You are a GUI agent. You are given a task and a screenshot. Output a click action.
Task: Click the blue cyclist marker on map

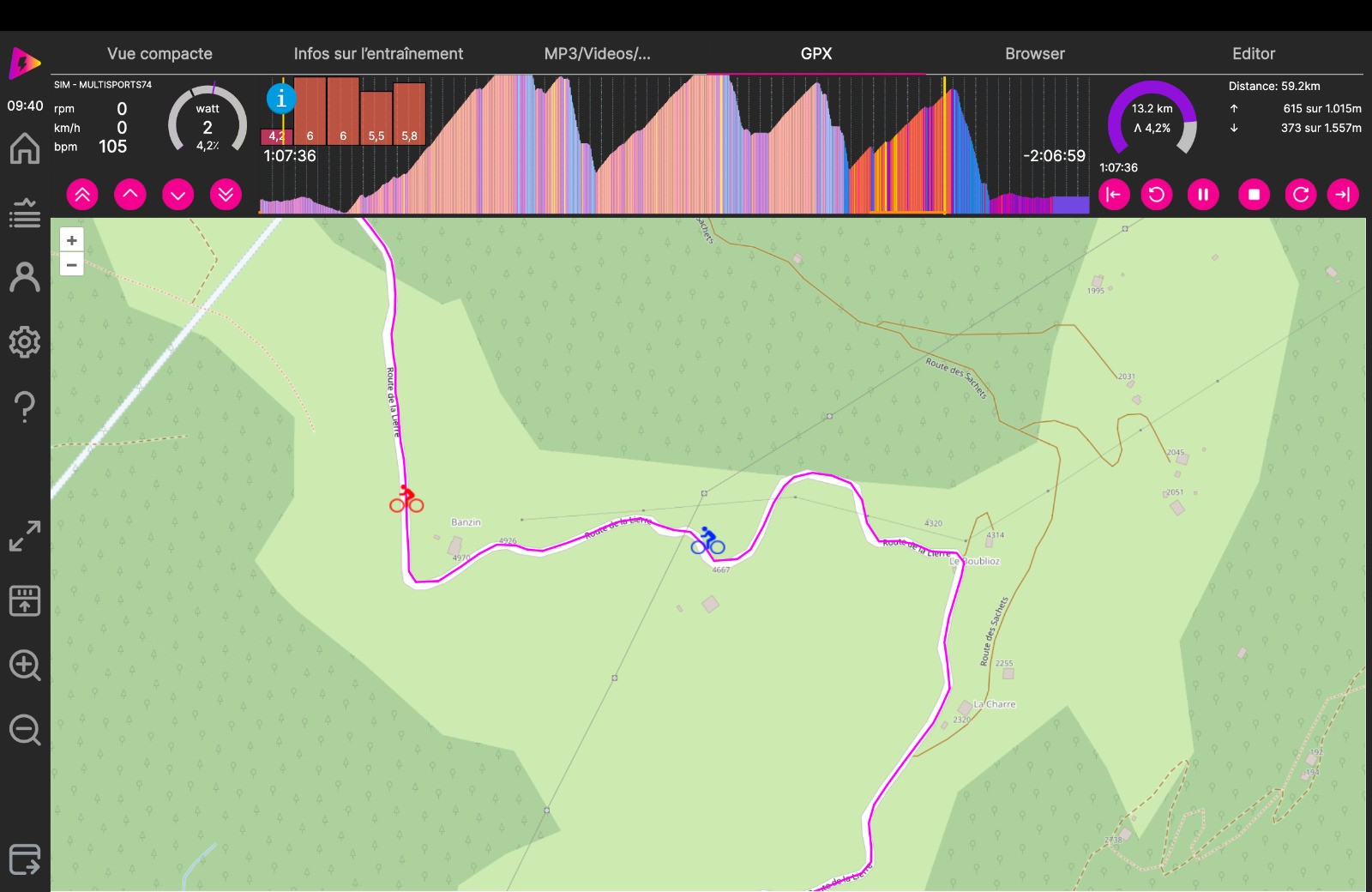[x=707, y=541]
